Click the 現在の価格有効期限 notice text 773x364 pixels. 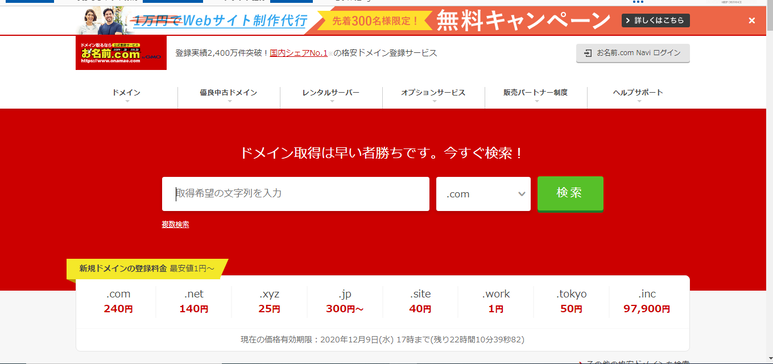(x=382, y=340)
